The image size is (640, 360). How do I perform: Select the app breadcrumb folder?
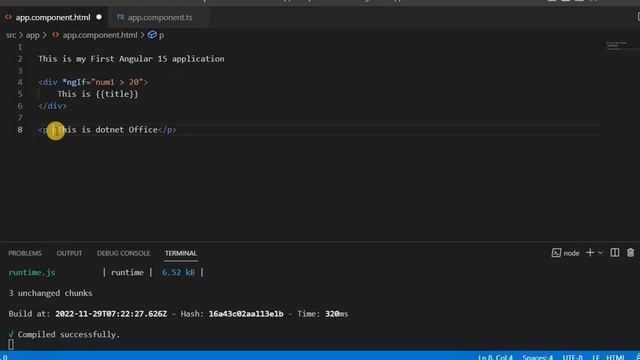33,35
